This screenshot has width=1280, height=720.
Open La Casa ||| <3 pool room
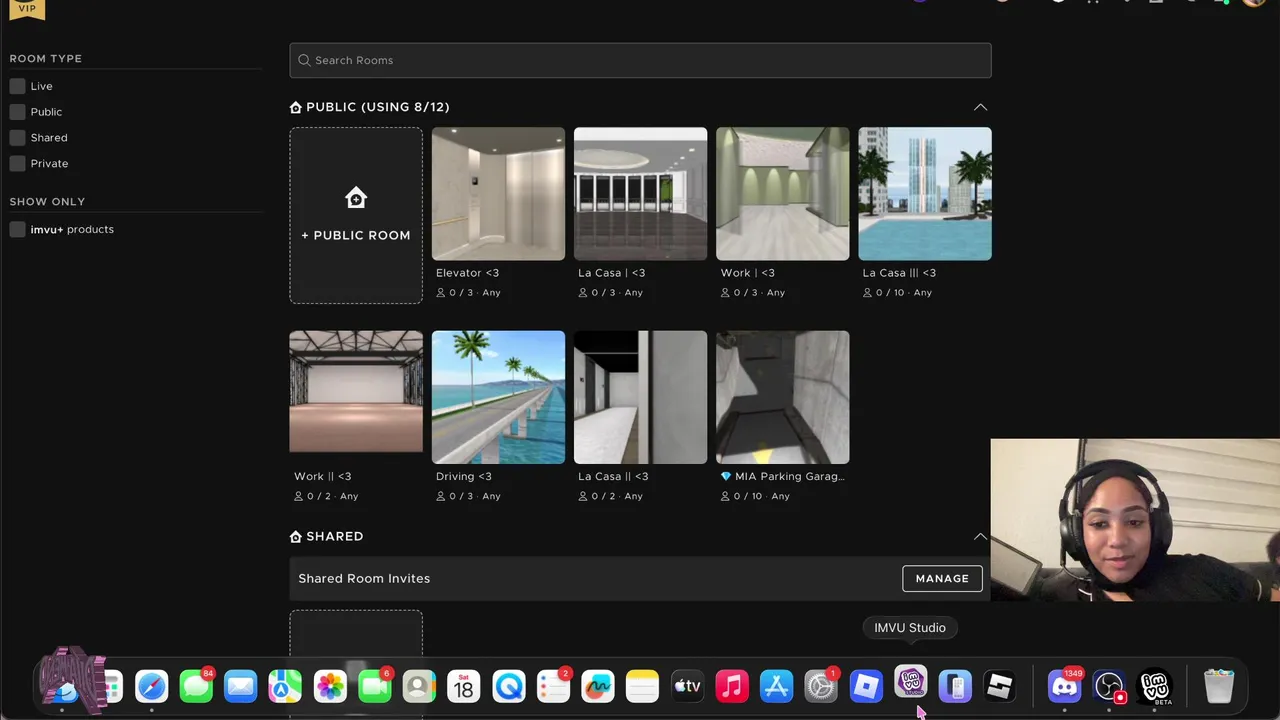click(x=925, y=193)
